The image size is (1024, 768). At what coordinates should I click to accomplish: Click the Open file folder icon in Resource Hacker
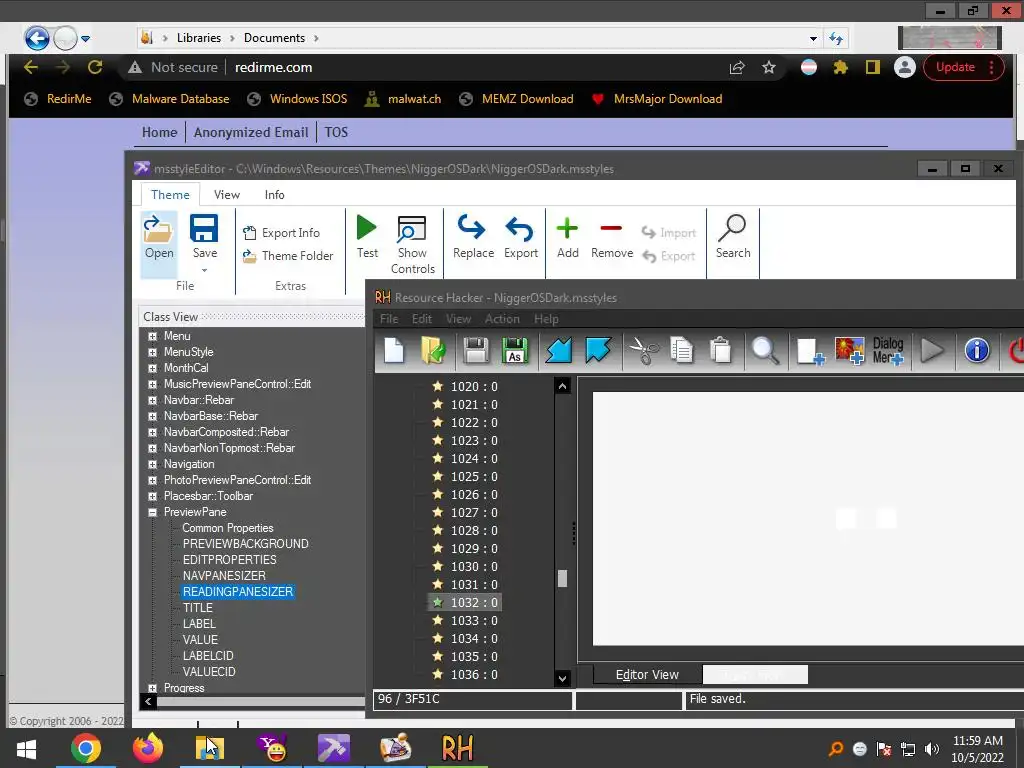pos(433,351)
